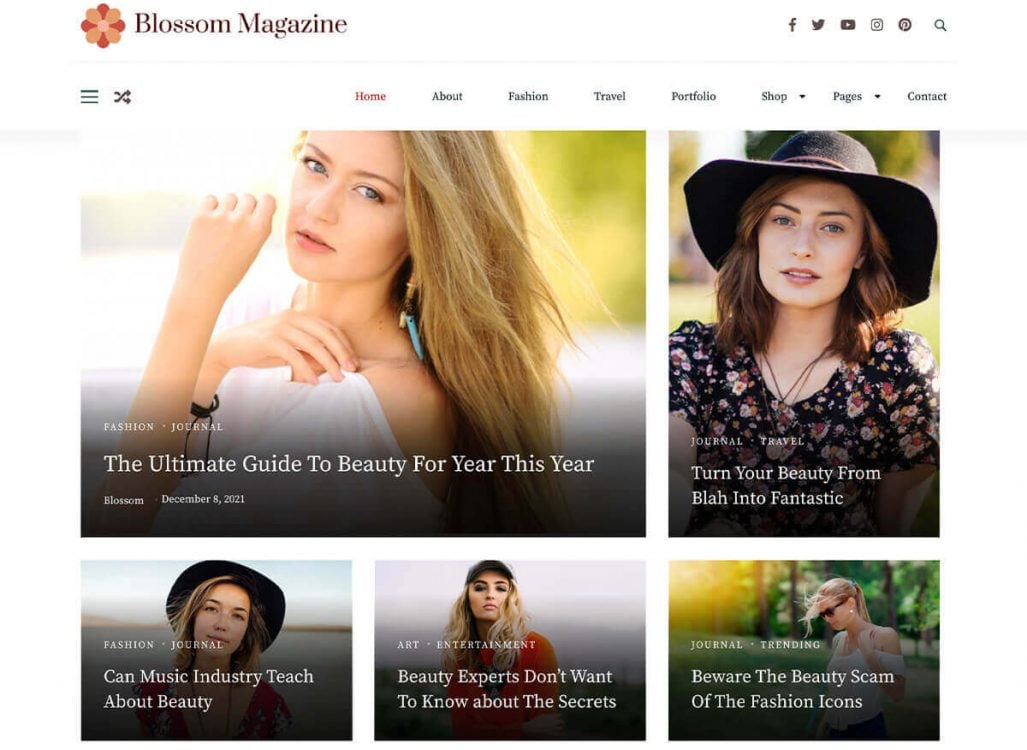Click the Twitter icon in the header

pyautogui.click(x=818, y=24)
